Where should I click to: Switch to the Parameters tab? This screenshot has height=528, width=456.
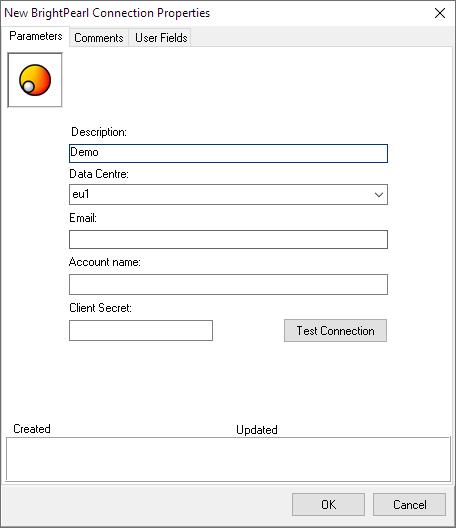[36, 36]
